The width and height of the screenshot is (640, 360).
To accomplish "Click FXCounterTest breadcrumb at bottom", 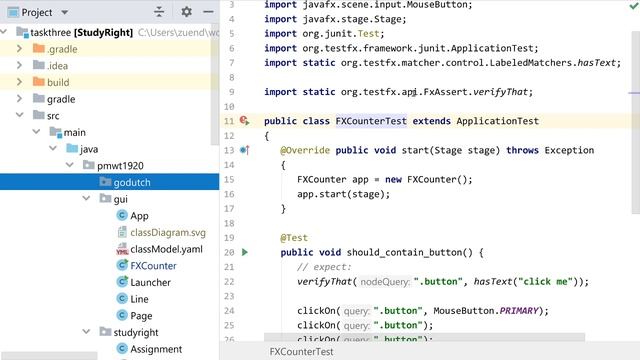I will coord(301,351).
